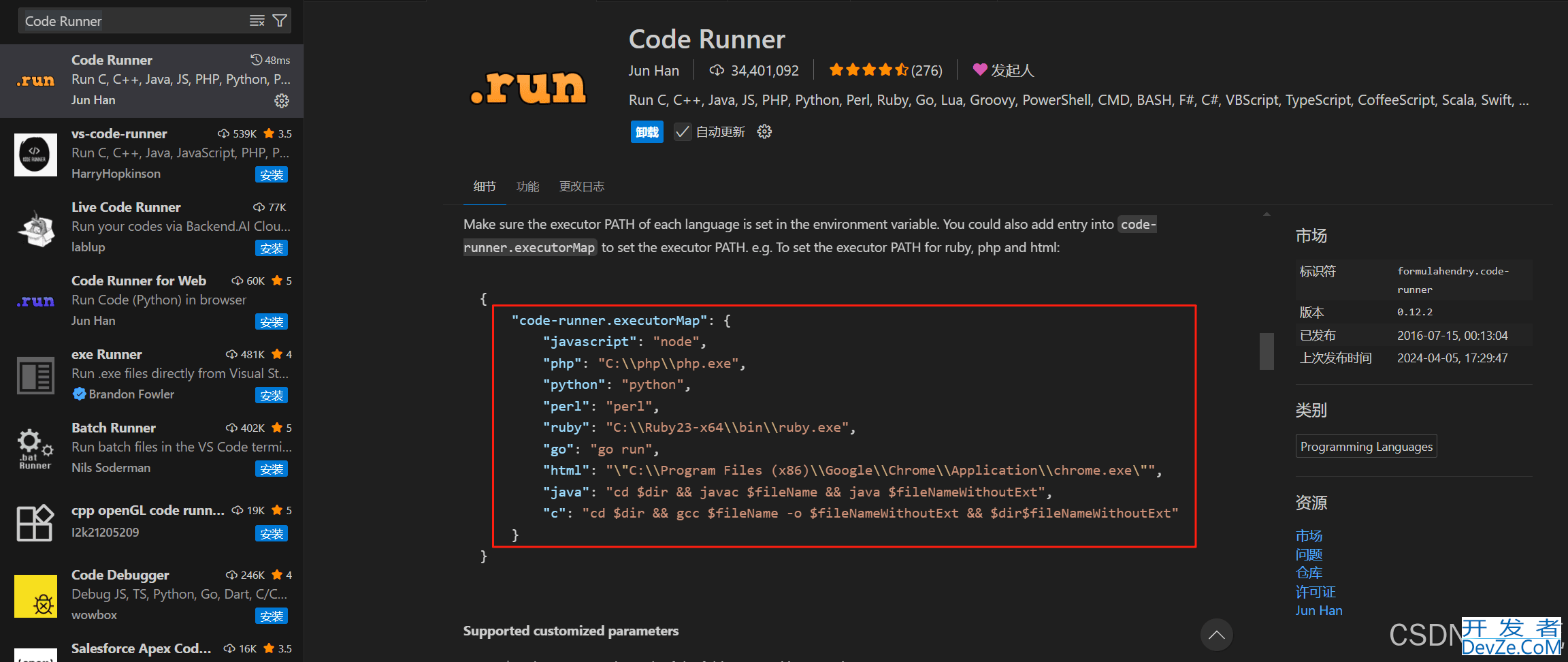This screenshot has height=662, width=1568.
Task: Click the Batch Runner gear icon
Action: [35, 449]
